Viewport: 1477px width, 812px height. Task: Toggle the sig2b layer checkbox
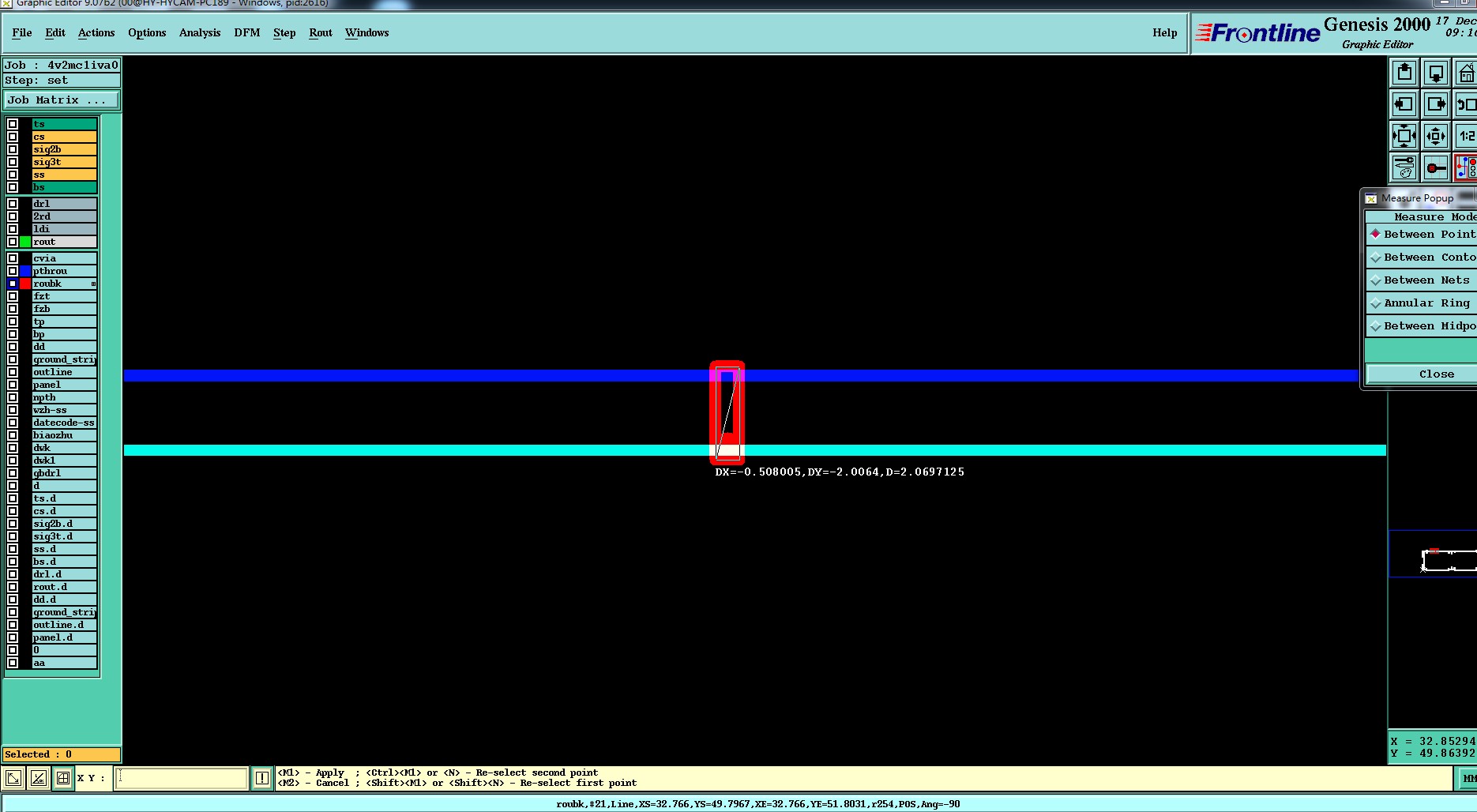tap(13, 149)
